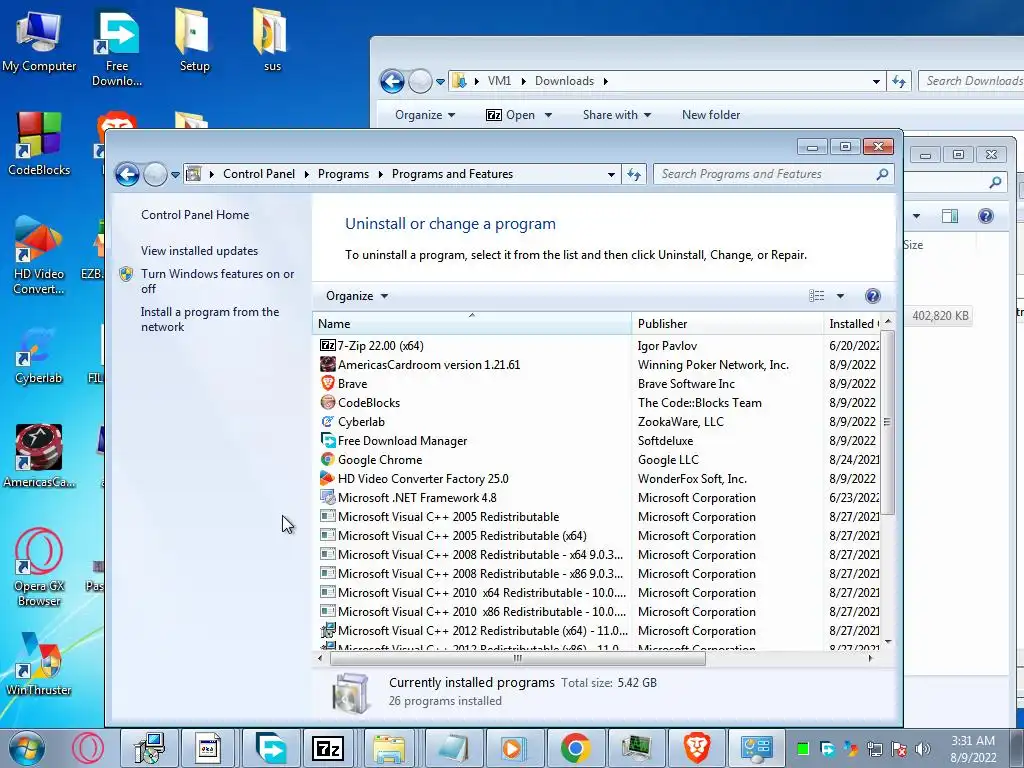Launch HD Video Converter desktop shortcut
This screenshot has height=768, width=1024.
coord(39,255)
